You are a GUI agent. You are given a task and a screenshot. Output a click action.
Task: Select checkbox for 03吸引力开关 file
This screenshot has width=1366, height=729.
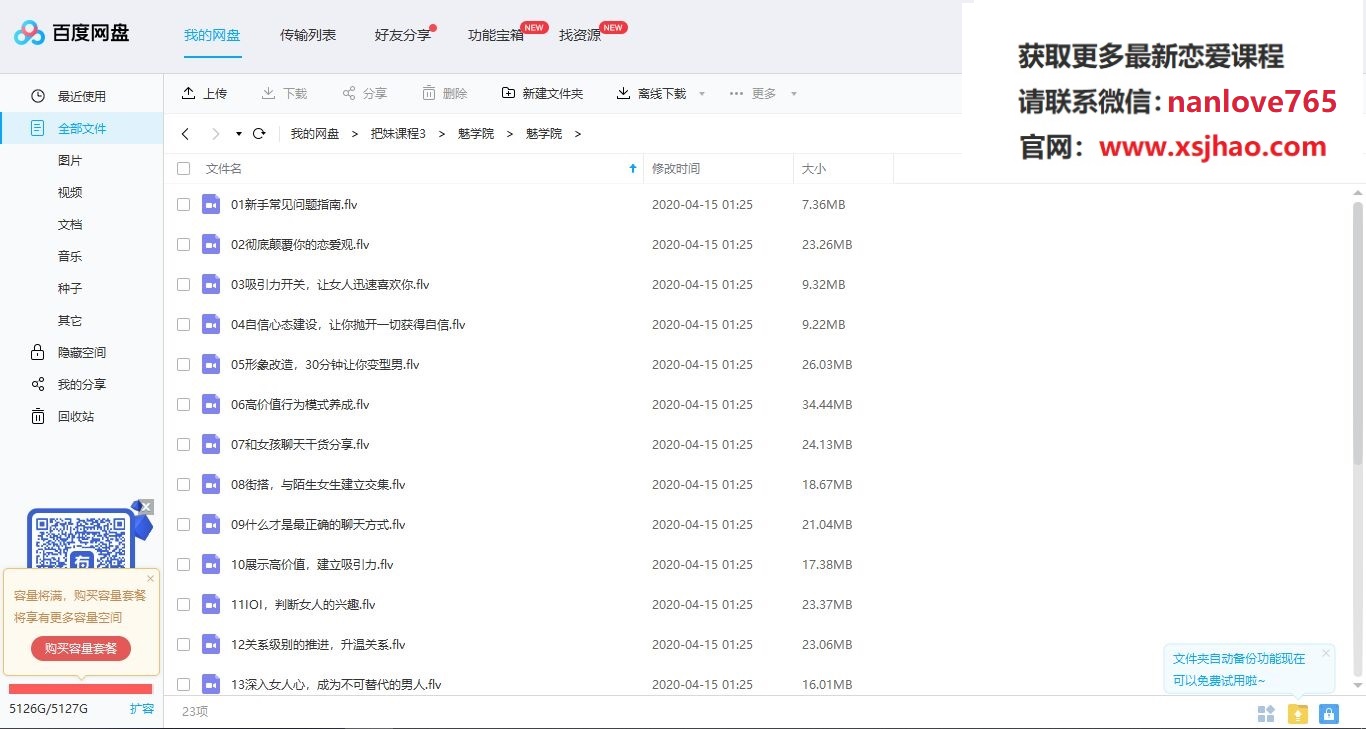click(183, 284)
